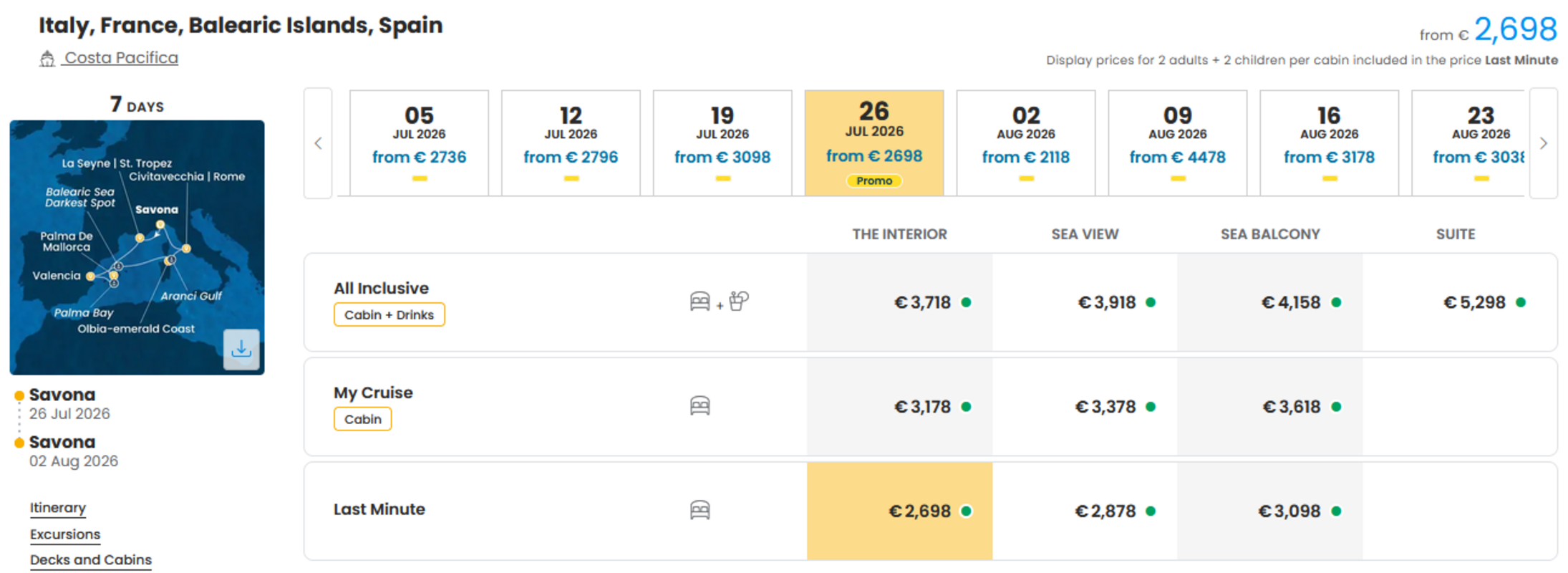The width and height of the screenshot is (1568, 573).
Task: Choose Last Minute Sea View at €2,878
Action: click(x=1085, y=511)
